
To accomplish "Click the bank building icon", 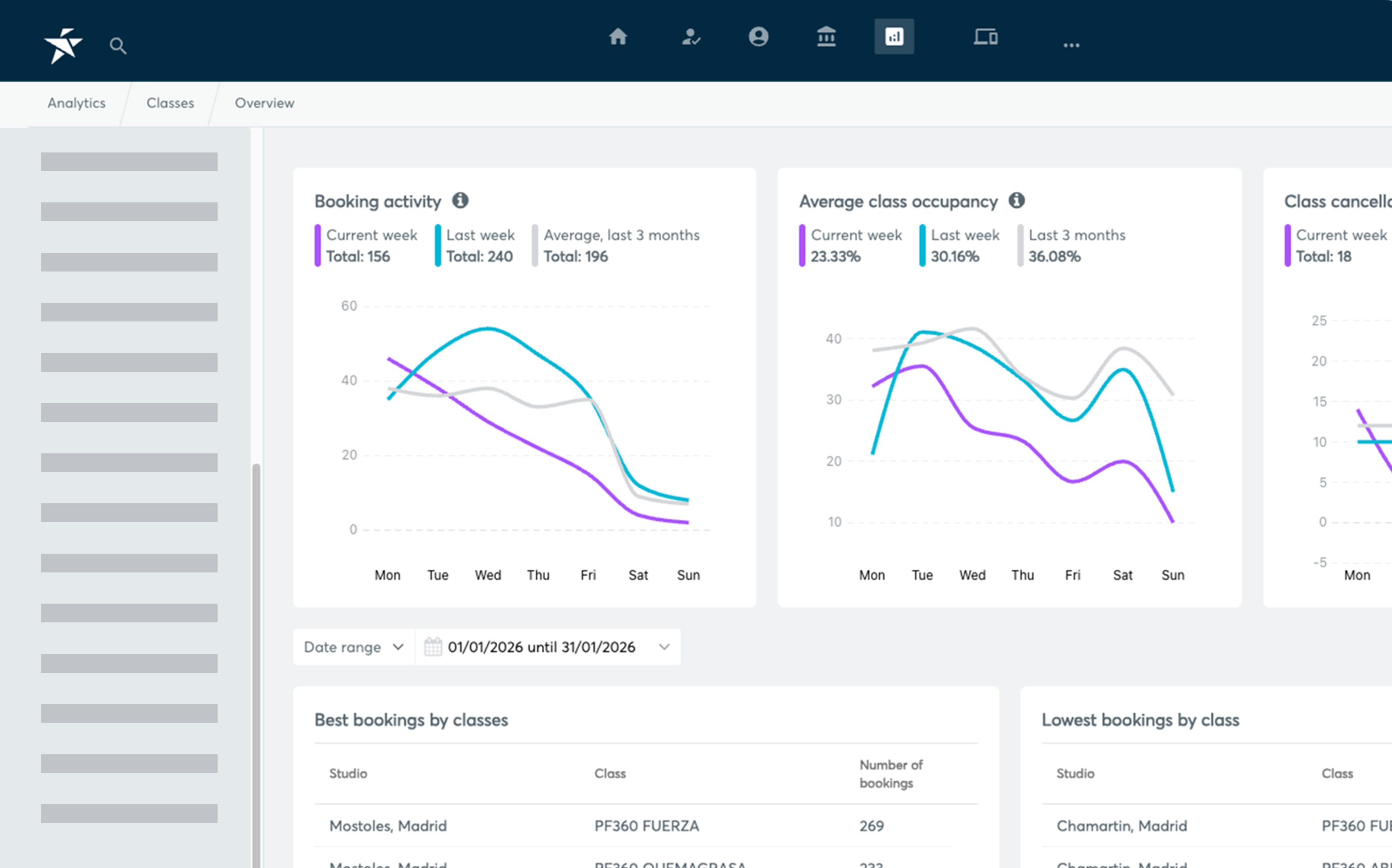I will tap(826, 37).
